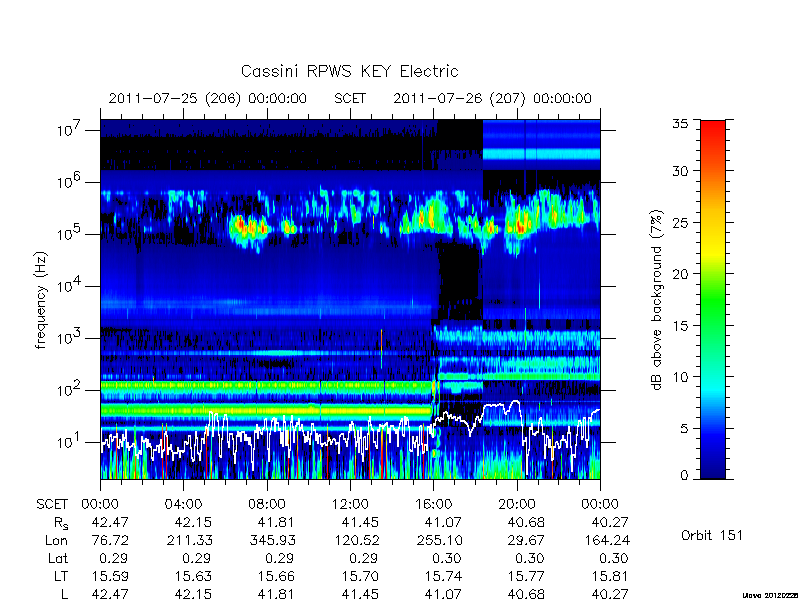
Task: Click the 'SCET' row label below the plot
Action: pyautogui.click(x=52, y=504)
